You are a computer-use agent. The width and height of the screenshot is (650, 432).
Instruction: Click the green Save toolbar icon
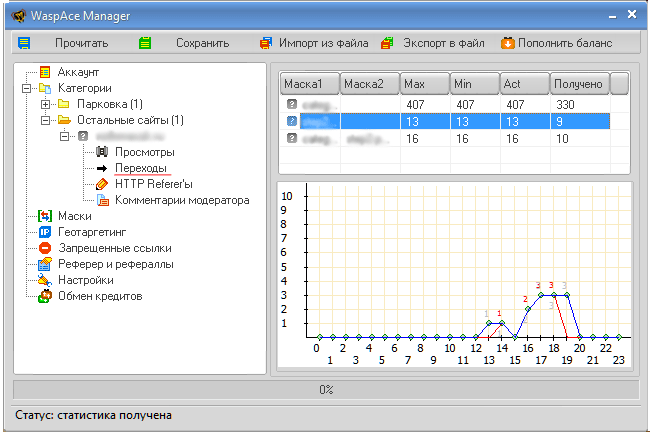(145, 43)
